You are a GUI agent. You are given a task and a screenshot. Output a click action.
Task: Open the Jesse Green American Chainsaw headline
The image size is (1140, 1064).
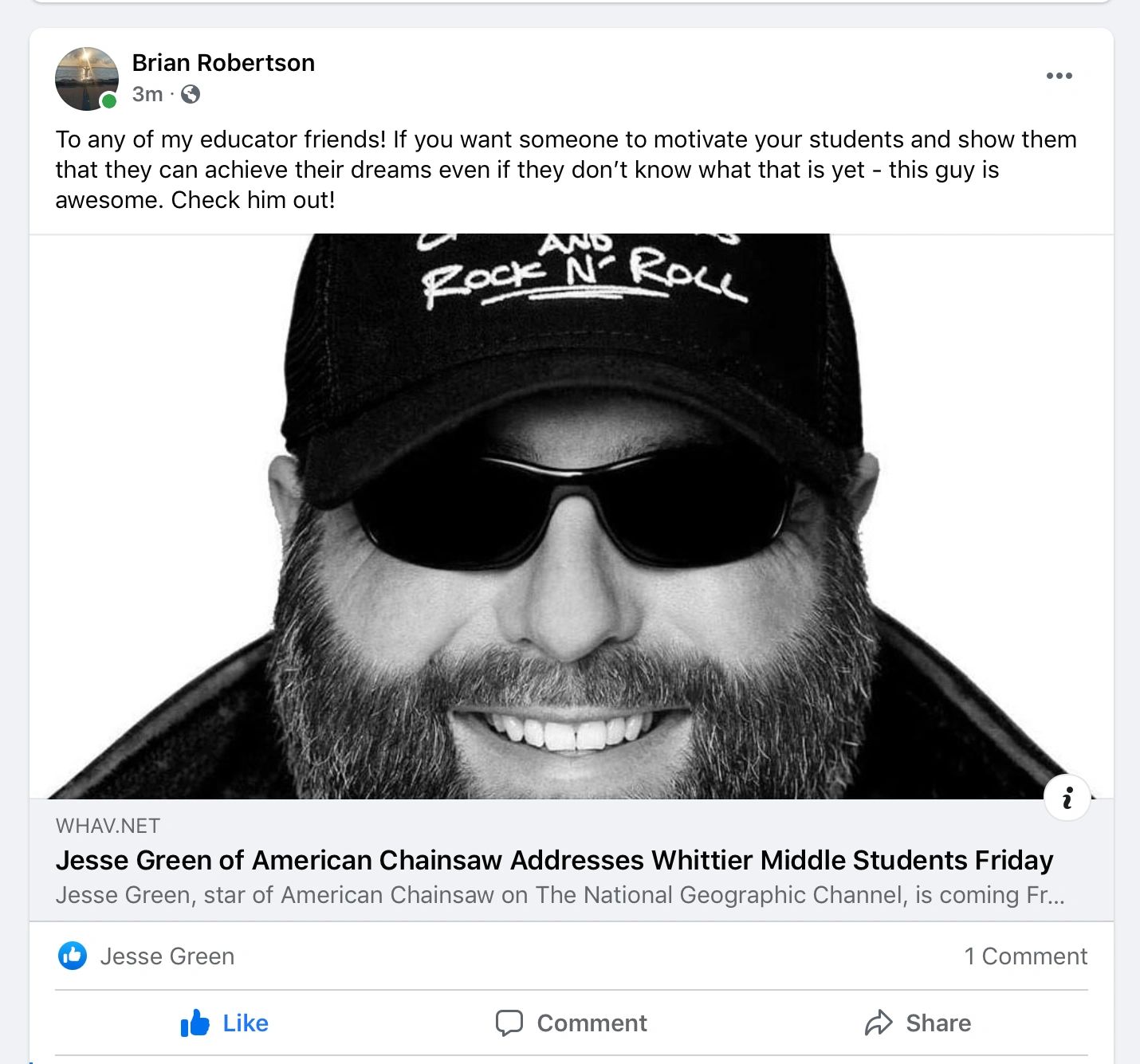pos(554,860)
